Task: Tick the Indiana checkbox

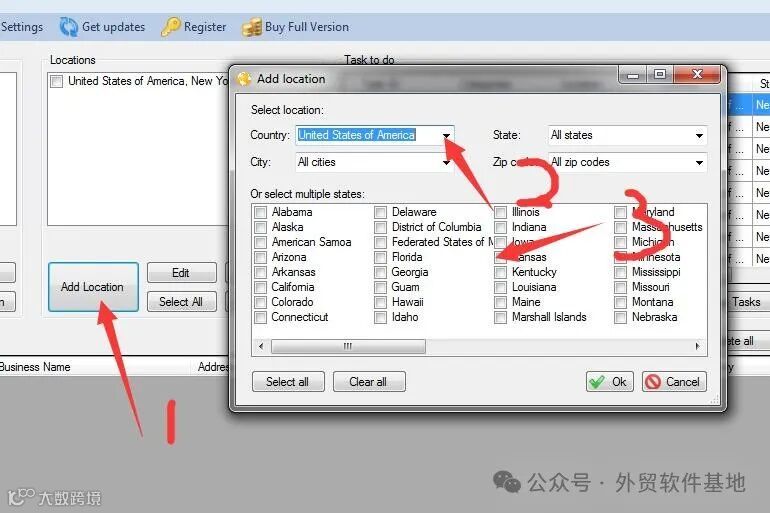Action: [x=500, y=227]
